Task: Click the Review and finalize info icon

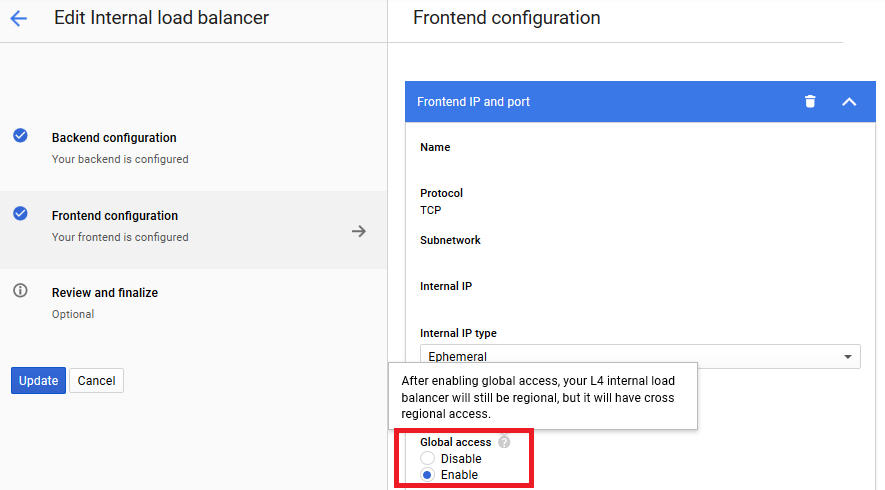Action: tap(20, 291)
